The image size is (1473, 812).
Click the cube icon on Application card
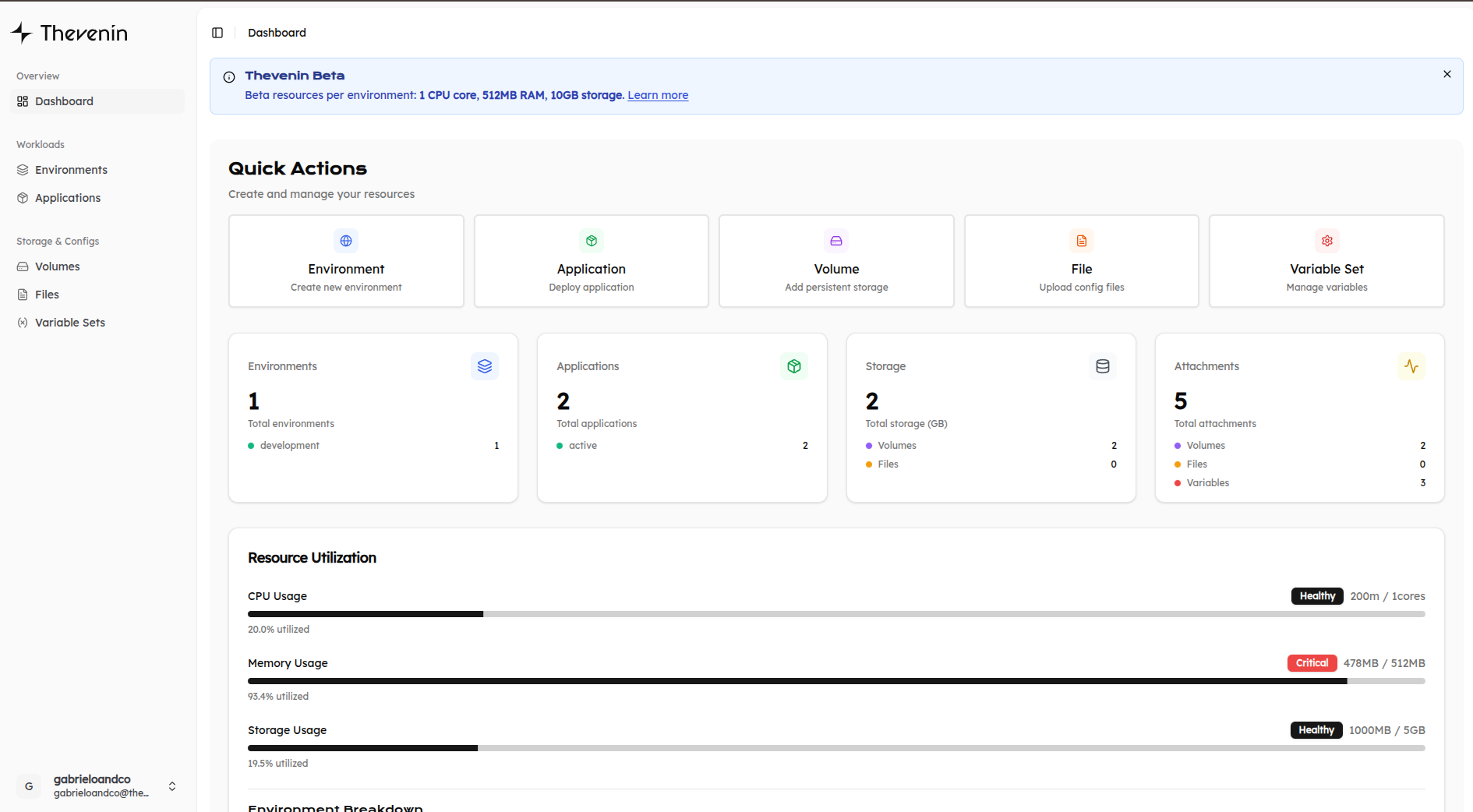pos(592,241)
